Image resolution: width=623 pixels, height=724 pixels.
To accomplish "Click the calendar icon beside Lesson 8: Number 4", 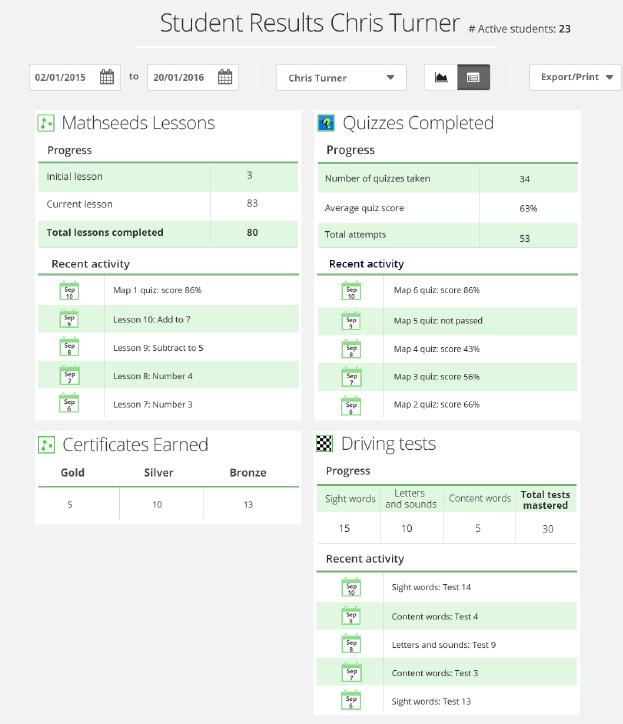I will click(70, 376).
